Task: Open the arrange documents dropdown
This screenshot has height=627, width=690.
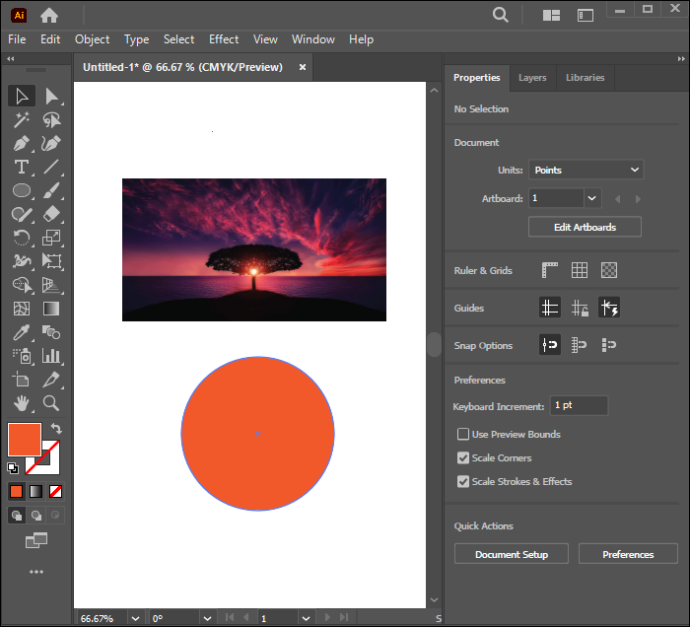Action: (551, 16)
